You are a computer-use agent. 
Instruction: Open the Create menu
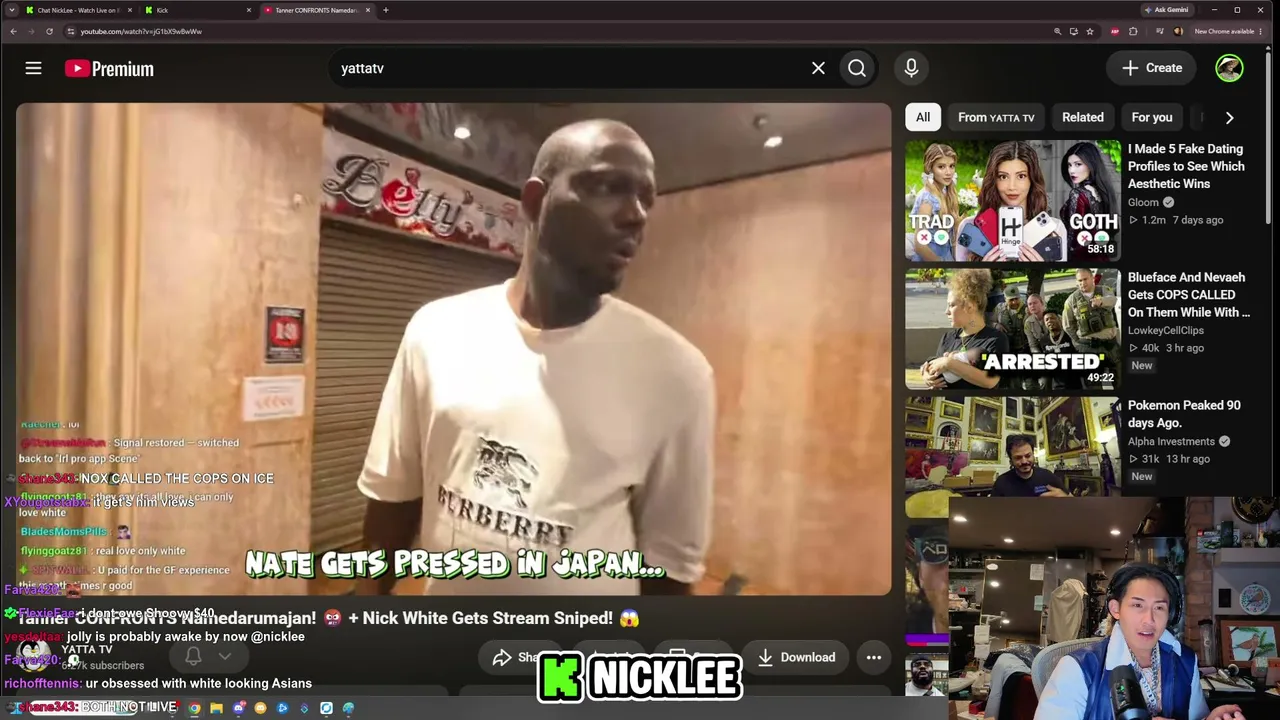point(1152,68)
